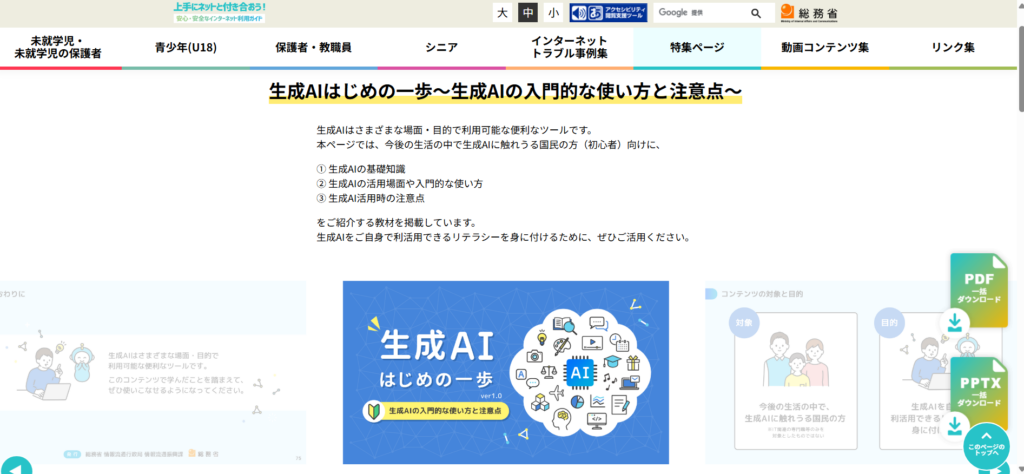Screen dimensions: 1024x474
Task: Set font size to medium (中)
Action: click(x=527, y=13)
